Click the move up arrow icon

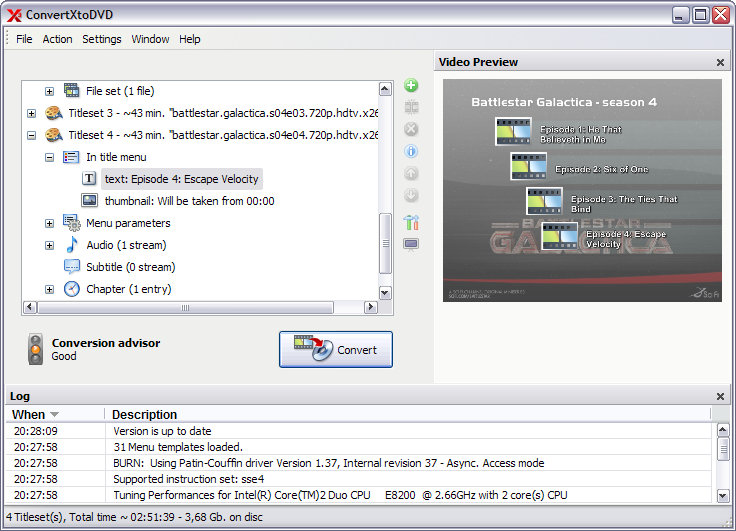pyautogui.click(x=411, y=173)
